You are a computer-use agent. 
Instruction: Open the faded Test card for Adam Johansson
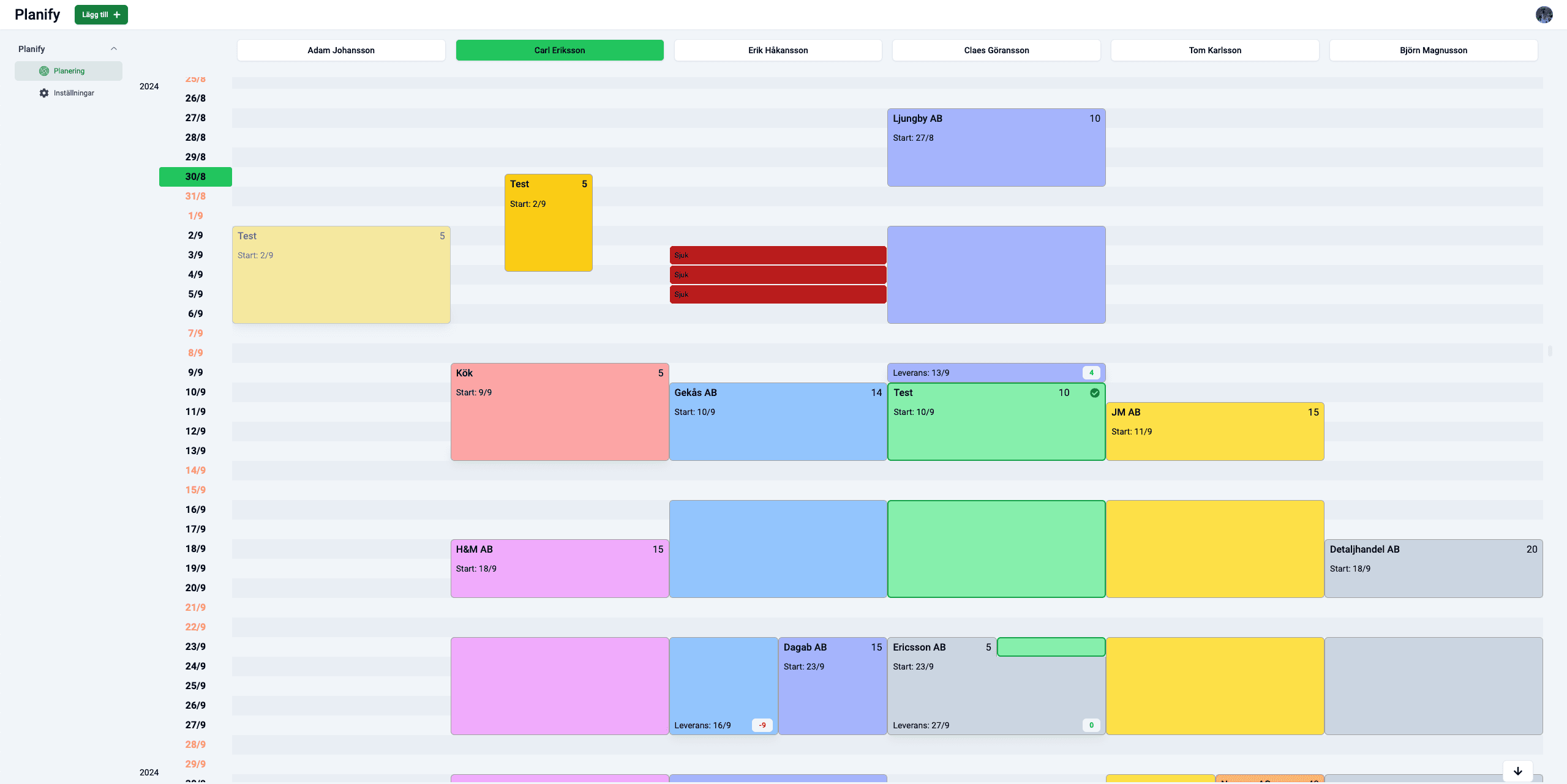pyautogui.click(x=341, y=275)
